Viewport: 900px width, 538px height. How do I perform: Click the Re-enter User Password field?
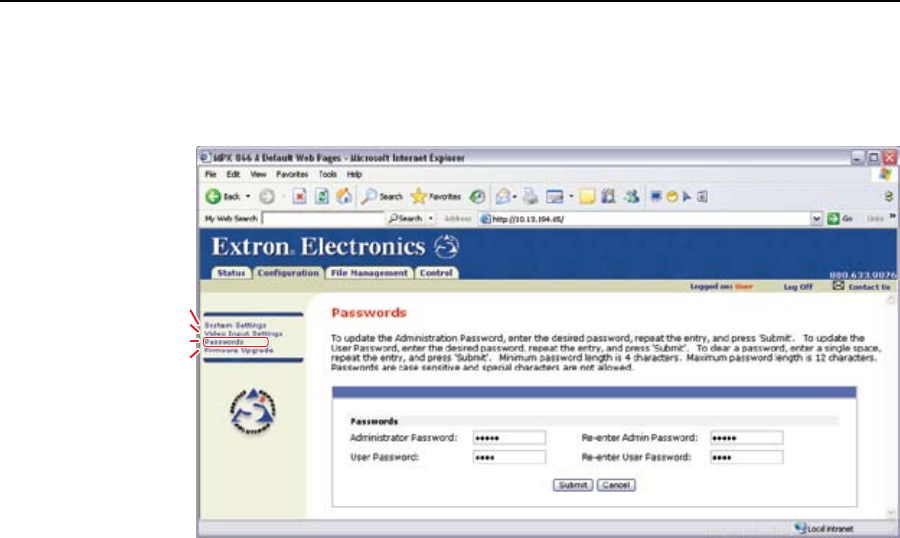tap(746, 458)
